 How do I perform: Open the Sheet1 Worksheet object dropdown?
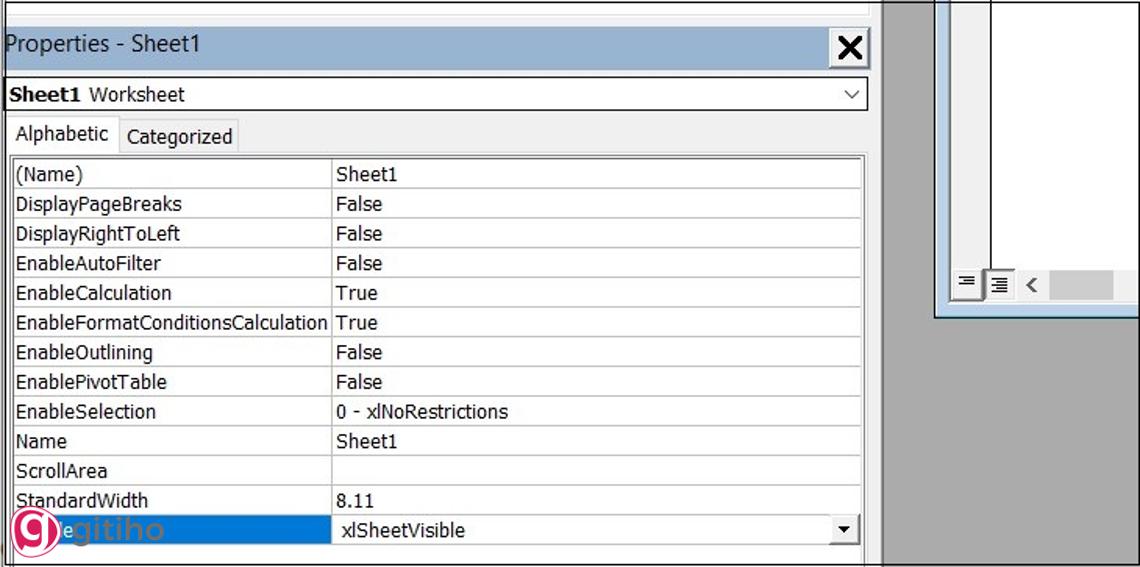851,95
